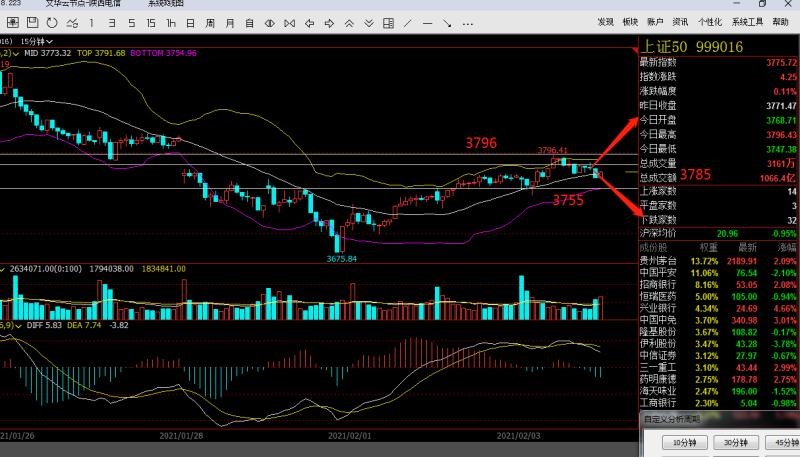Viewport: 800px width, 457px height.
Task: Click the right arrow navigation icon
Action: click(x=329, y=23)
